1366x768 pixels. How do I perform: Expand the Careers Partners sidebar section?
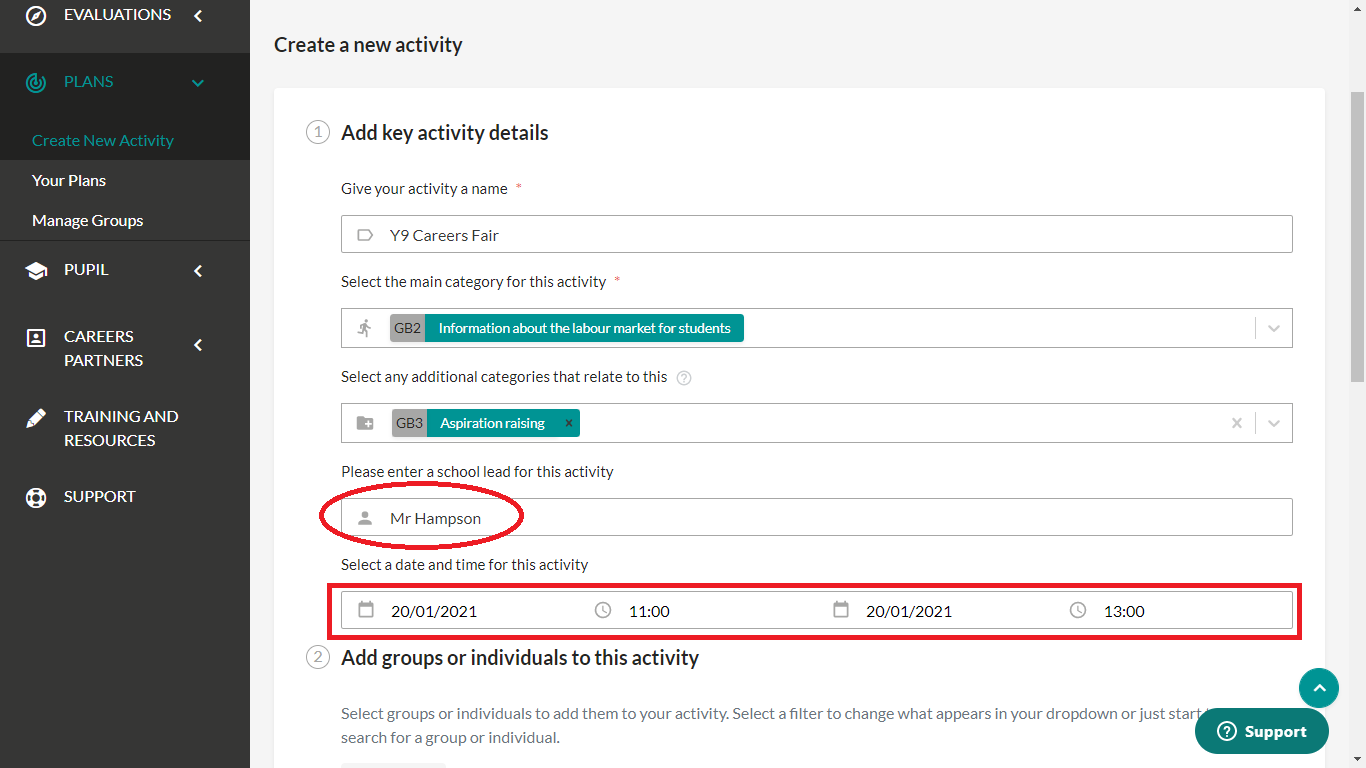[x=198, y=345]
